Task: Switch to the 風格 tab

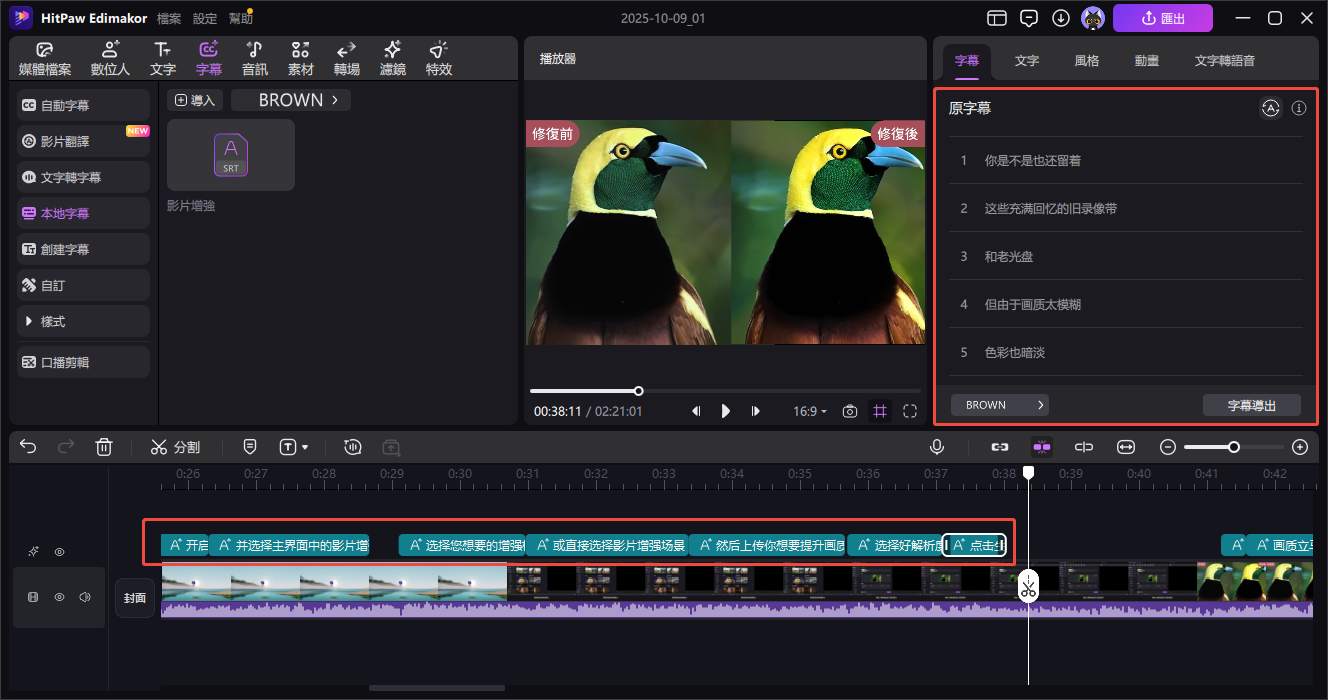Action: click(x=1086, y=60)
